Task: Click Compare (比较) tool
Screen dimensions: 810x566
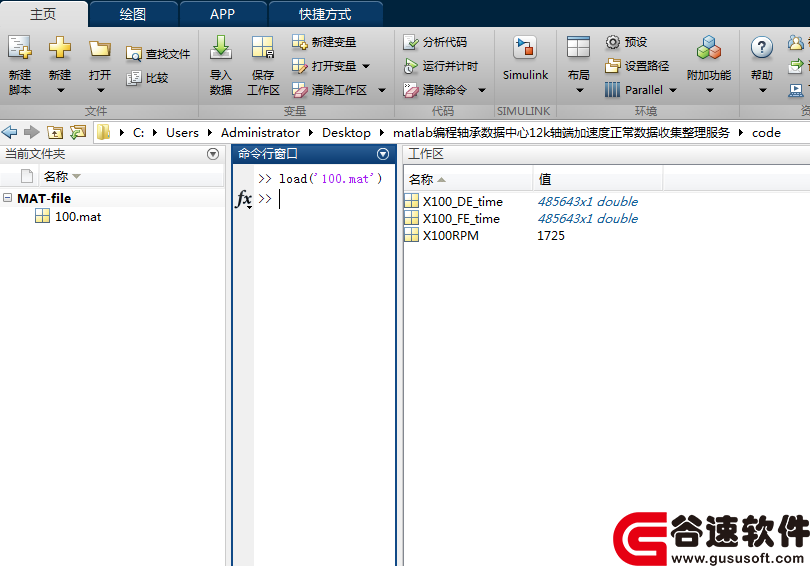Action: pos(148,78)
